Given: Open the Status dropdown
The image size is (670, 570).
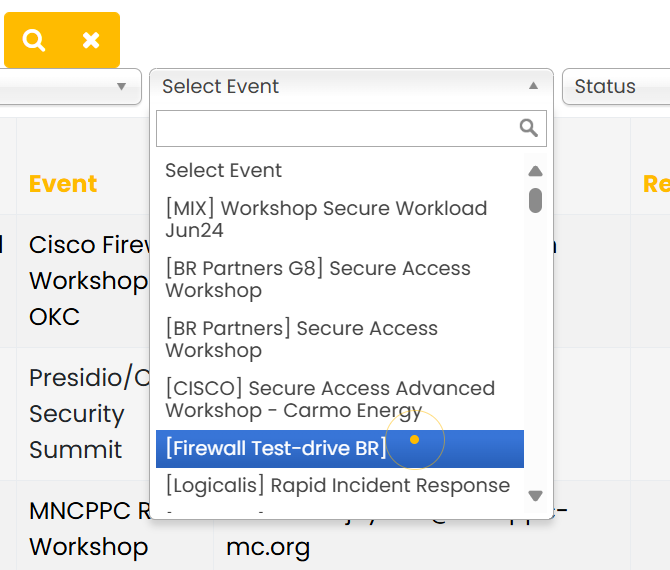Looking at the screenshot, I should (616, 86).
